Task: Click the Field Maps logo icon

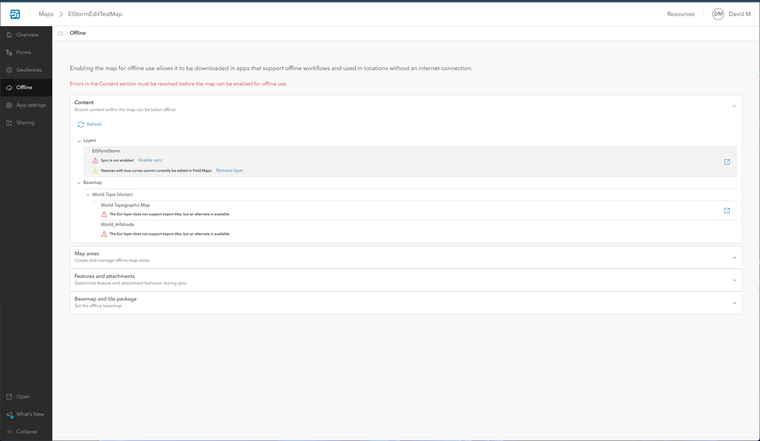Action: [15, 14]
